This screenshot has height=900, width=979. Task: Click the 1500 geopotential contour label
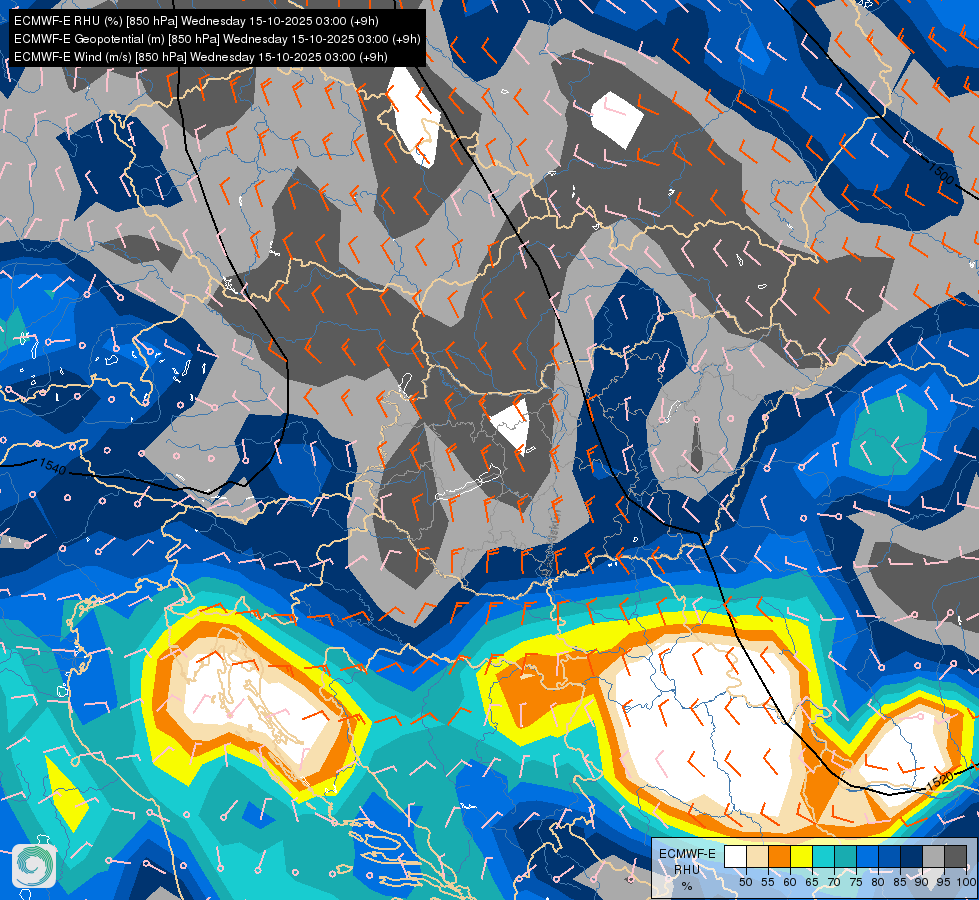pyautogui.click(x=942, y=174)
